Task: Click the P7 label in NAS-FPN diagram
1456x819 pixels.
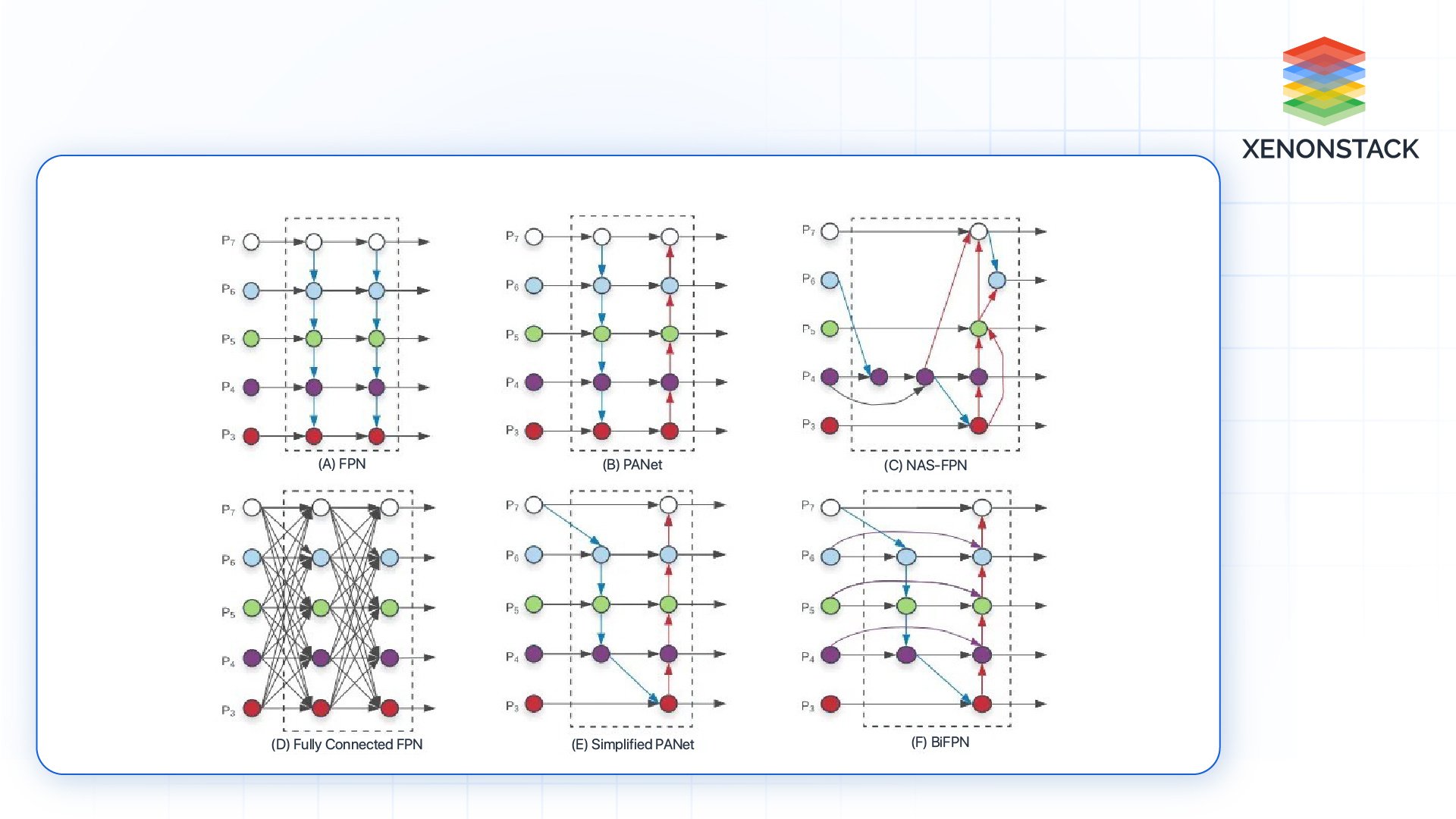Action: point(809,230)
